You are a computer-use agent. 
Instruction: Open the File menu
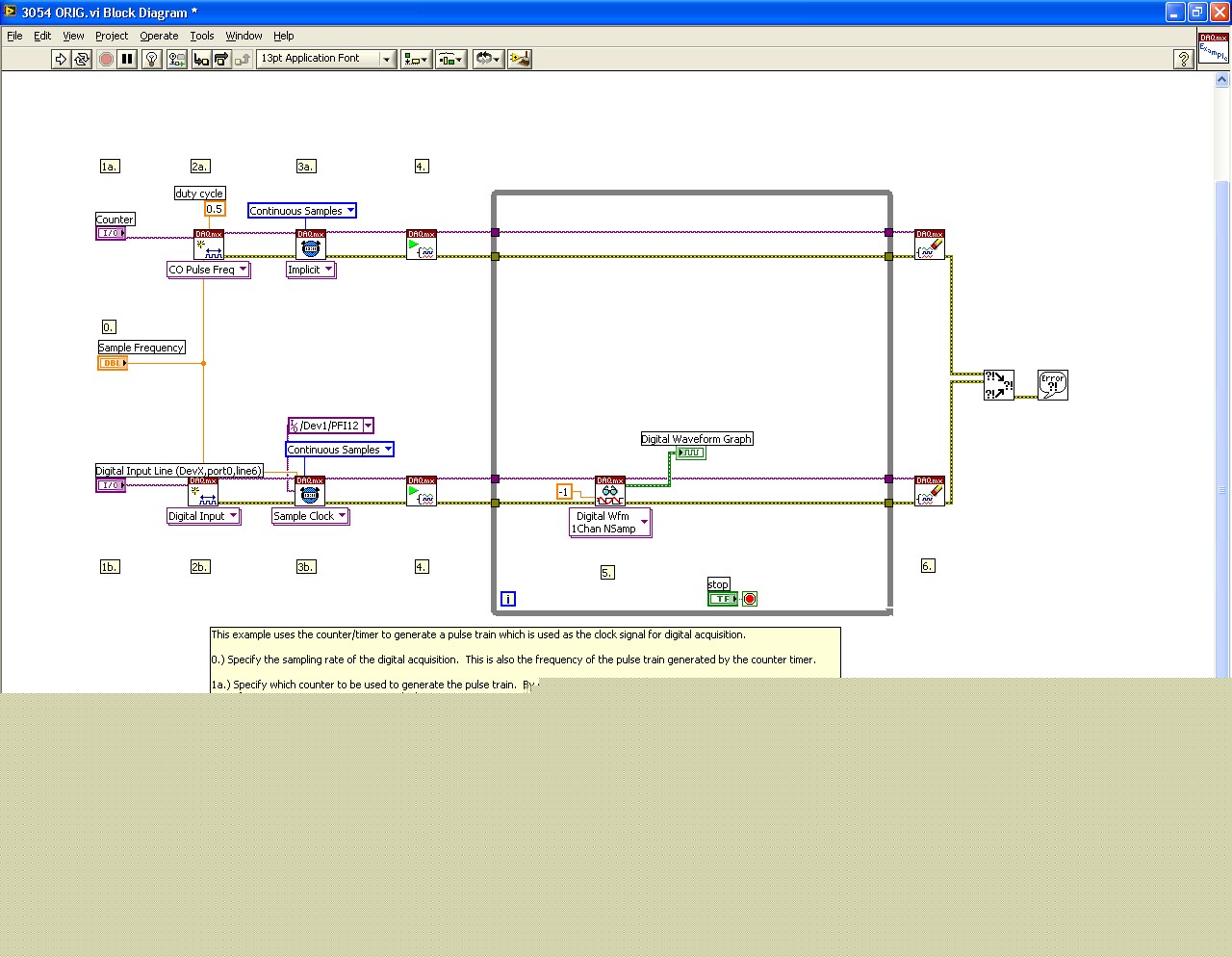(14, 36)
